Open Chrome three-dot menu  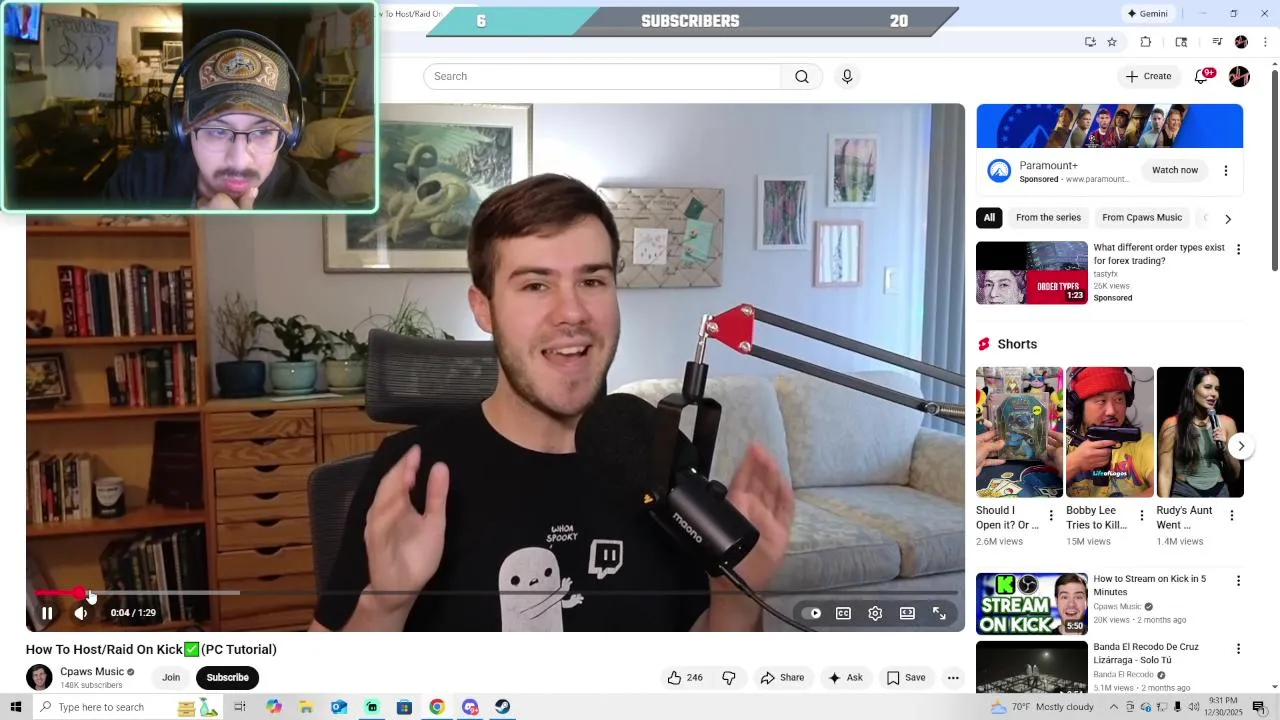1265,42
